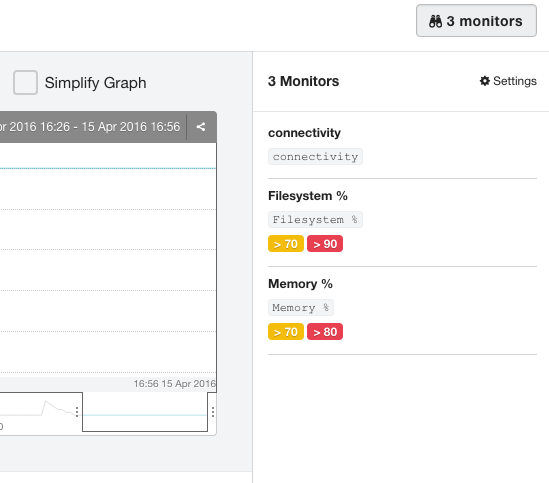Select the Filesystem % monitor heading

[308, 196]
